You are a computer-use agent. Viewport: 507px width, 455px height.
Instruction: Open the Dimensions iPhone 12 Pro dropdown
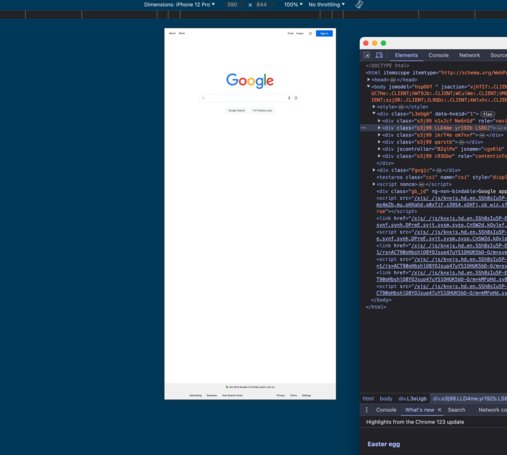(x=179, y=4)
